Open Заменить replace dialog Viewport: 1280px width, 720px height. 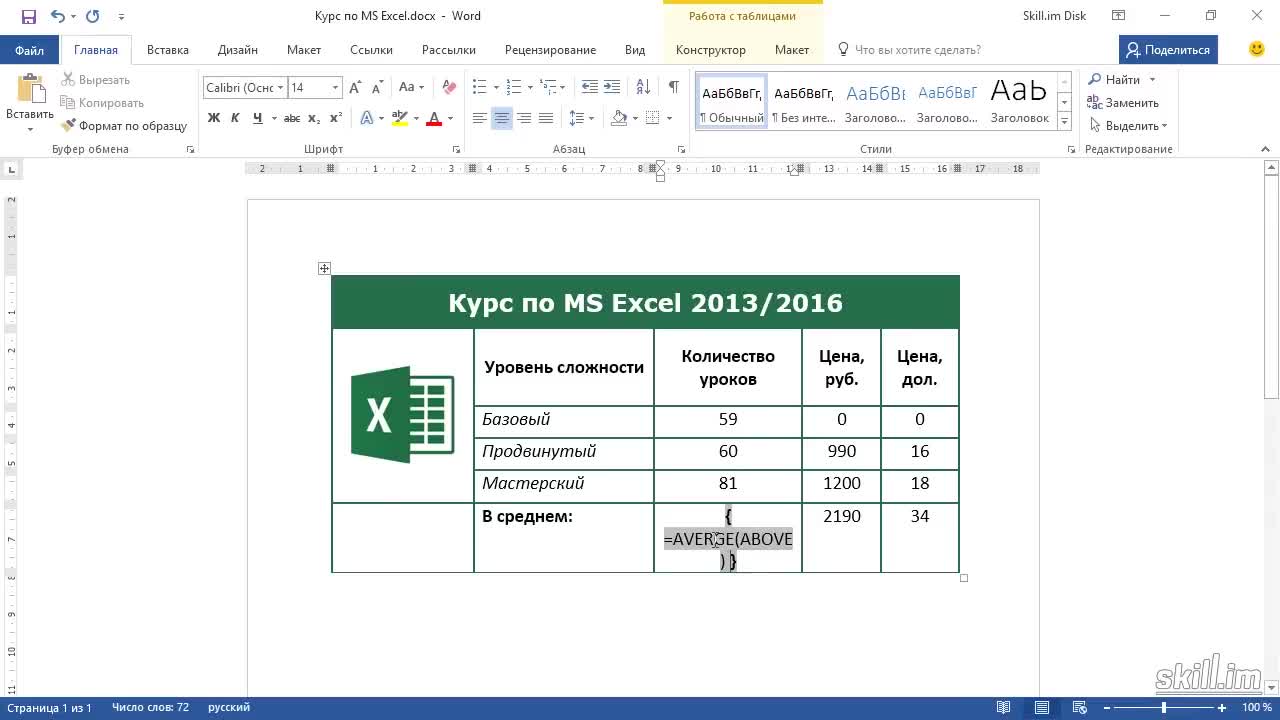[x=1124, y=103]
